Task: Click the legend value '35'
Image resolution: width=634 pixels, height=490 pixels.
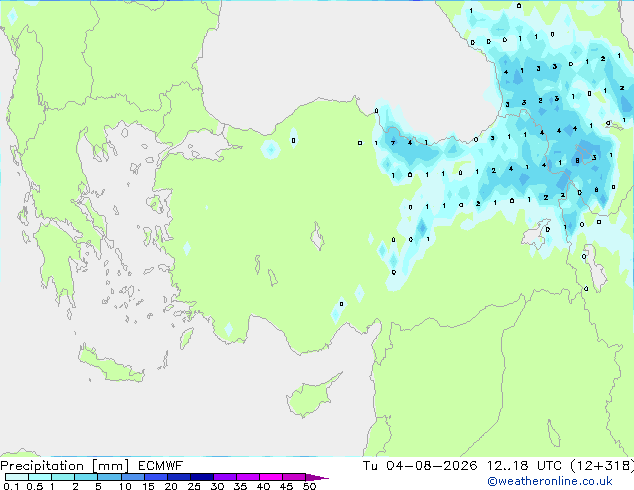Action: 240,486
